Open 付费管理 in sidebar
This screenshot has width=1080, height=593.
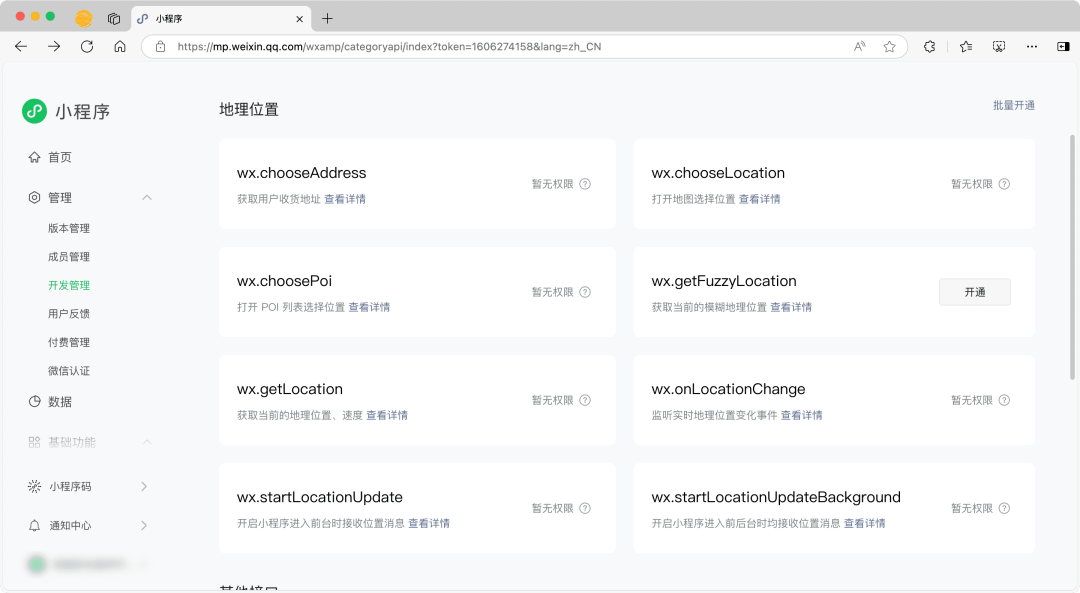(69, 342)
